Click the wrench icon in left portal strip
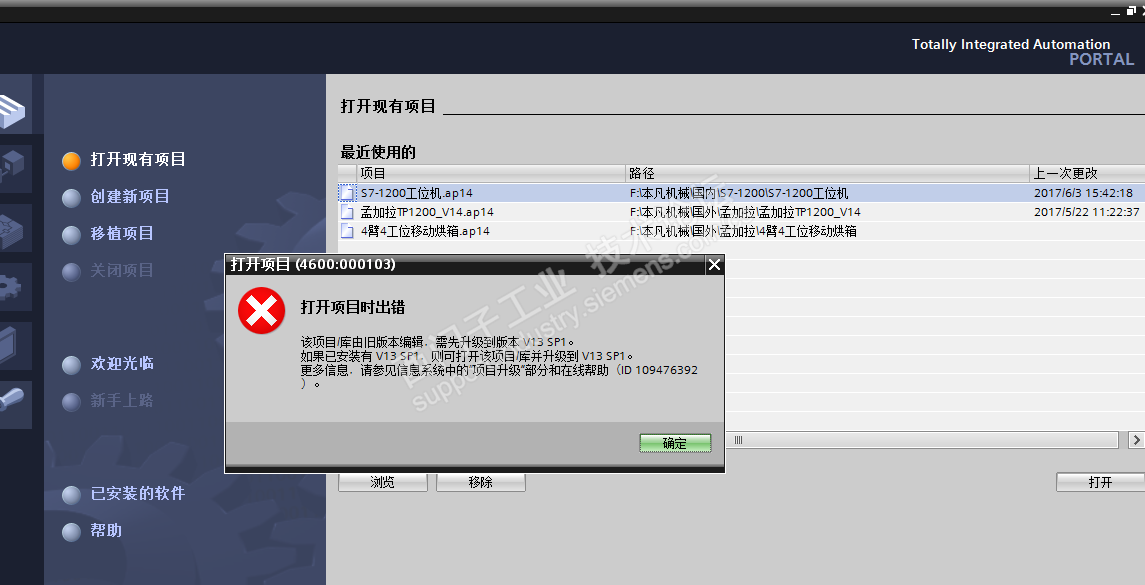The width and height of the screenshot is (1145, 585). point(13,404)
